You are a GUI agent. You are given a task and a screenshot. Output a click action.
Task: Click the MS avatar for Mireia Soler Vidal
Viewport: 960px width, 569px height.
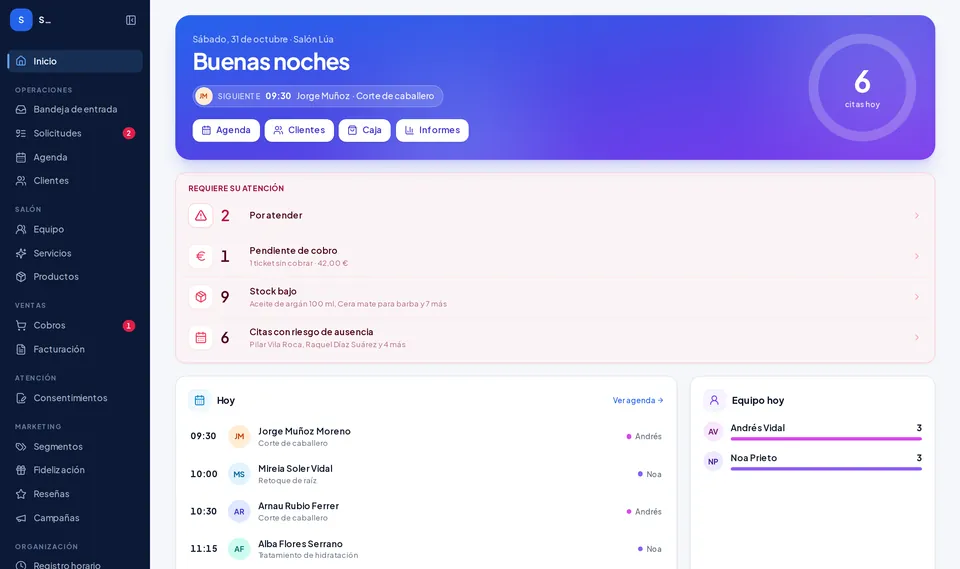click(239, 474)
